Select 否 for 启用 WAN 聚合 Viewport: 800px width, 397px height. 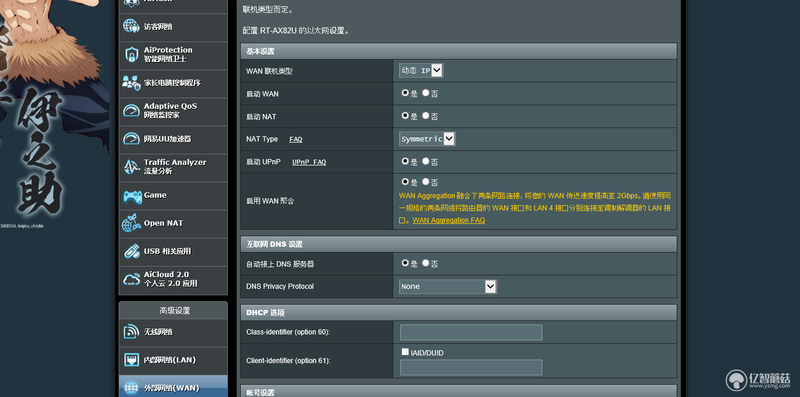tap(426, 182)
